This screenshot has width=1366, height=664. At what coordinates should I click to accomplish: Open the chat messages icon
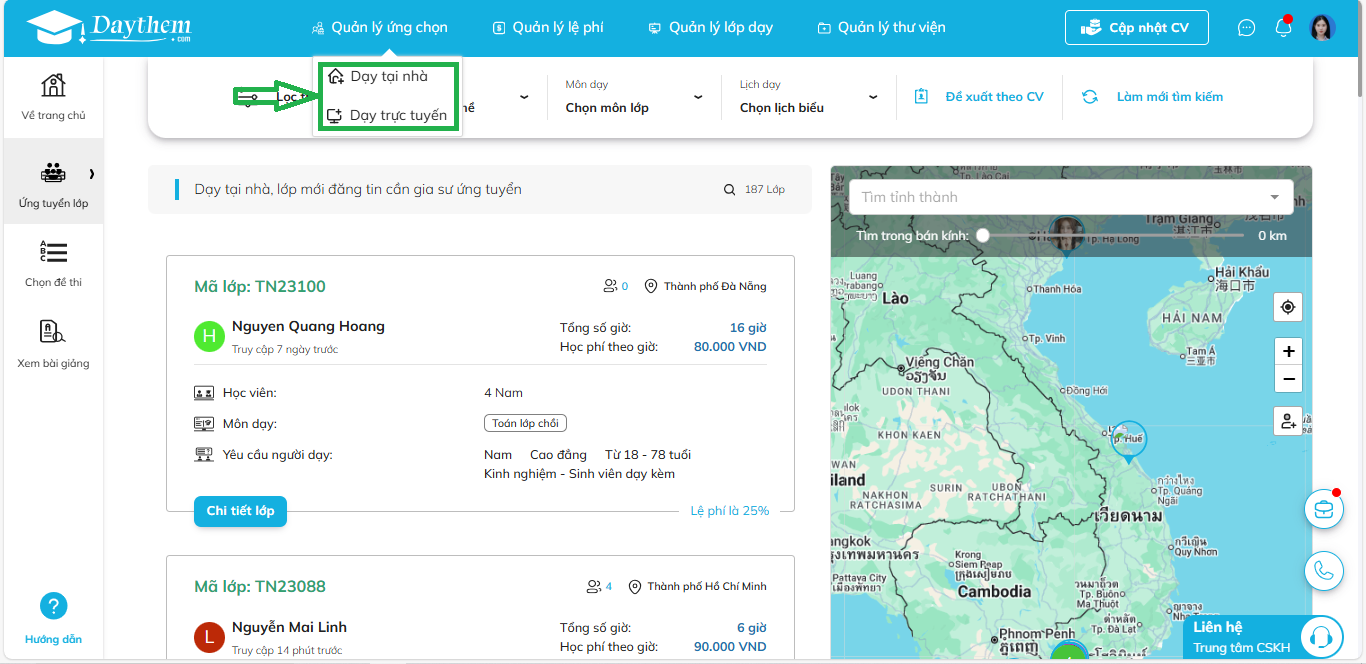click(1246, 28)
